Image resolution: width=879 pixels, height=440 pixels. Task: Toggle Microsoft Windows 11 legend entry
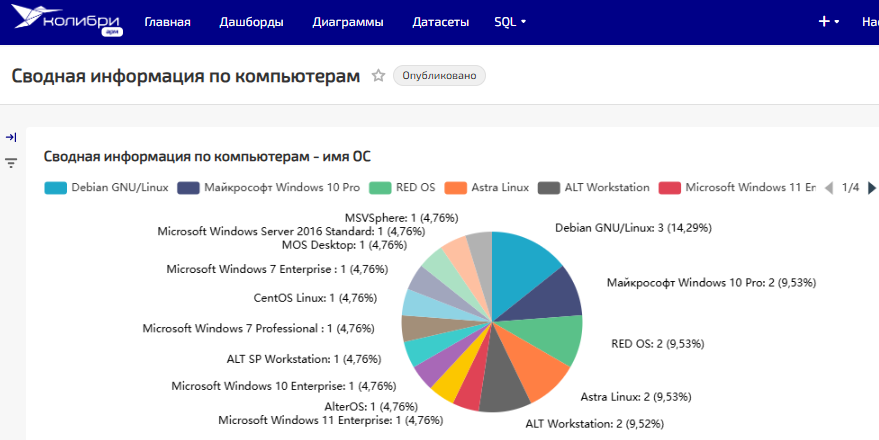click(737, 188)
